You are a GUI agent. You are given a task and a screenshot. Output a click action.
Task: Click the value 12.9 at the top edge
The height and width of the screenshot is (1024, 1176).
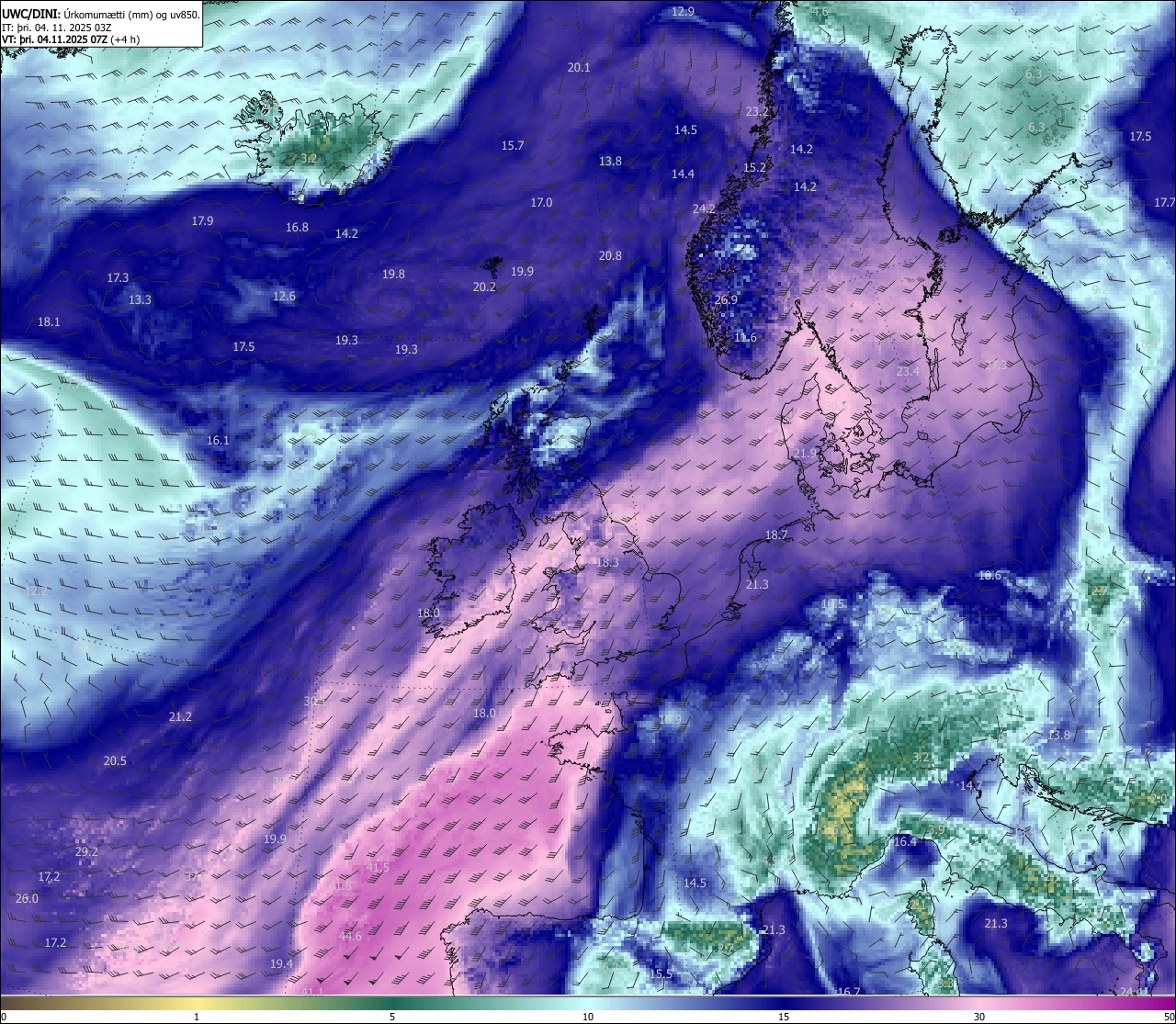coord(683,11)
